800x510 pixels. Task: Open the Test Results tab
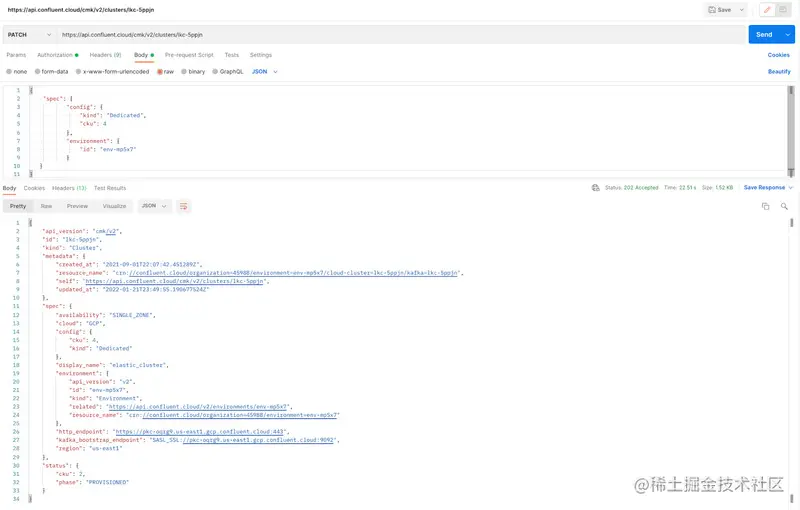[110, 188]
